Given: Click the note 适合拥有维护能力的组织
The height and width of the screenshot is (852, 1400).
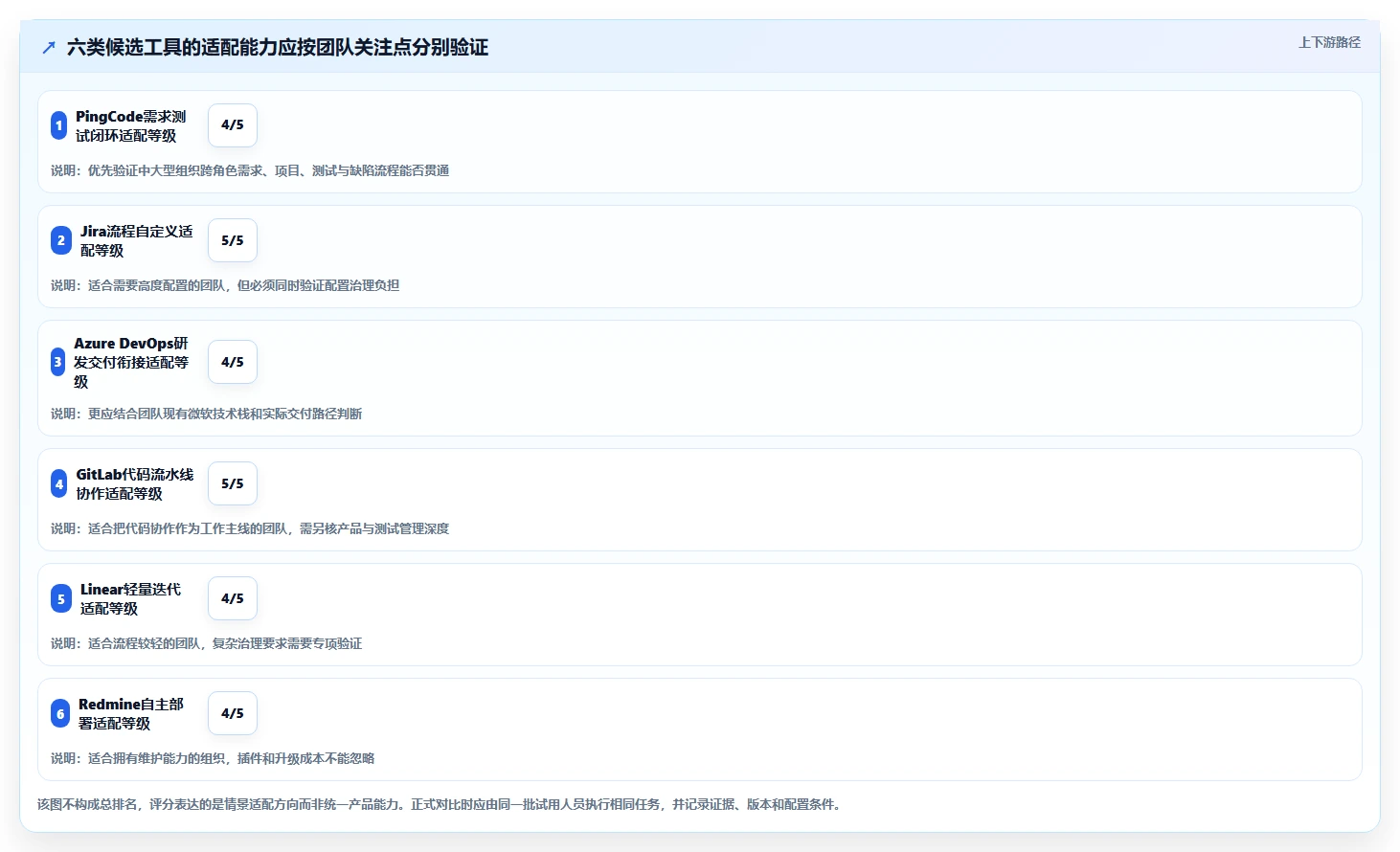Looking at the screenshot, I should 213,758.
